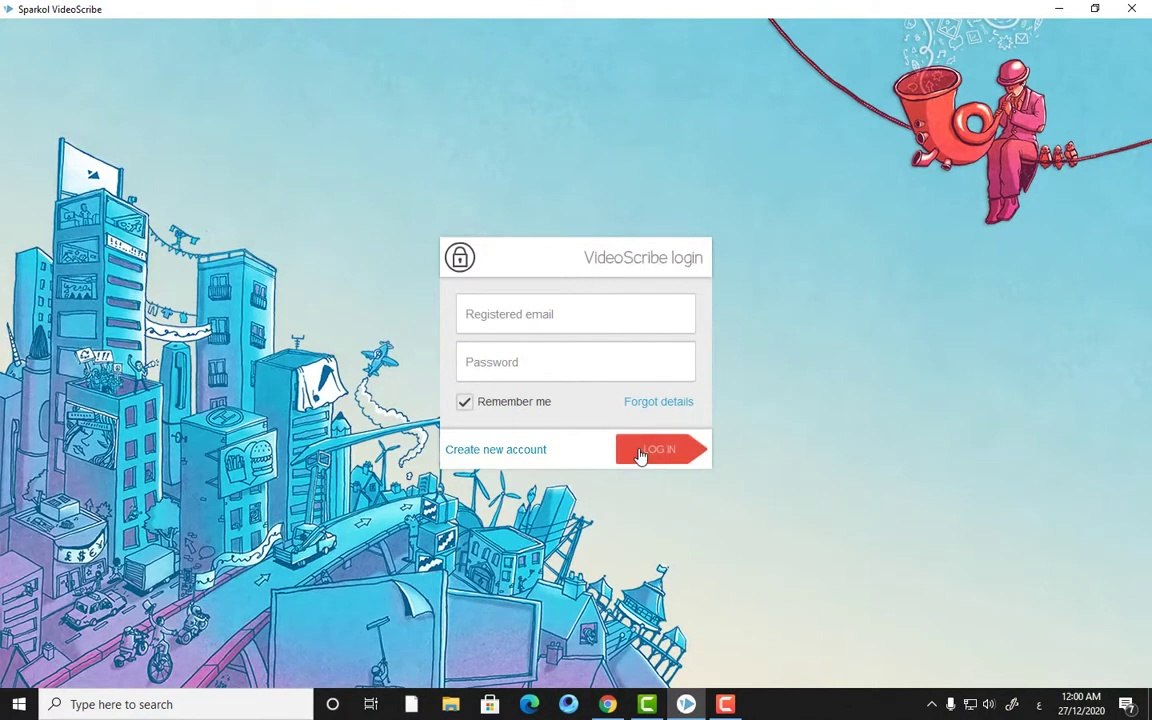Launch Microsoft Edge from the taskbar
Image resolution: width=1152 pixels, height=720 pixels.
529,704
